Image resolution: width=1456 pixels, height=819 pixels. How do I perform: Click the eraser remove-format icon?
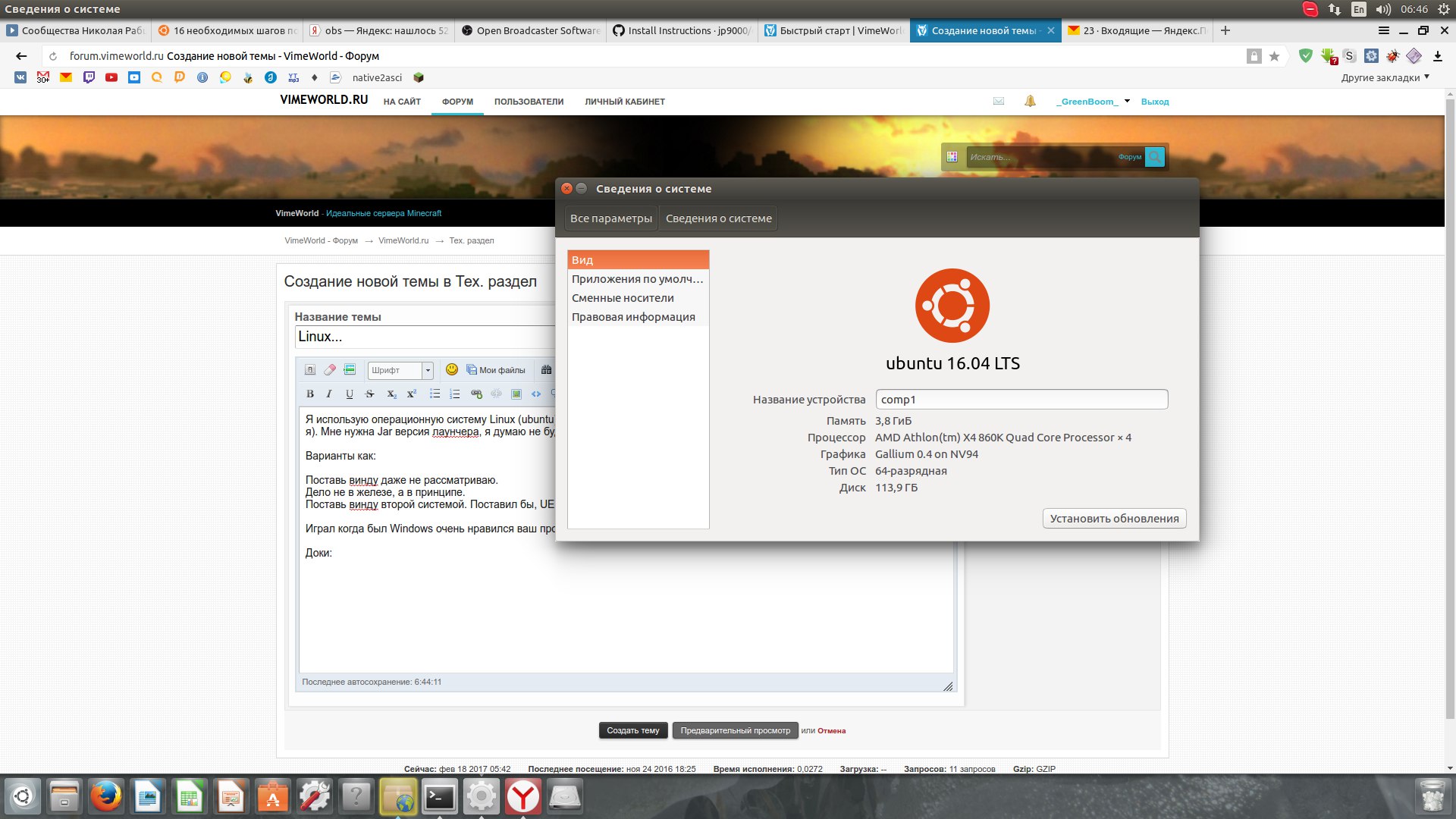pyautogui.click(x=329, y=370)
